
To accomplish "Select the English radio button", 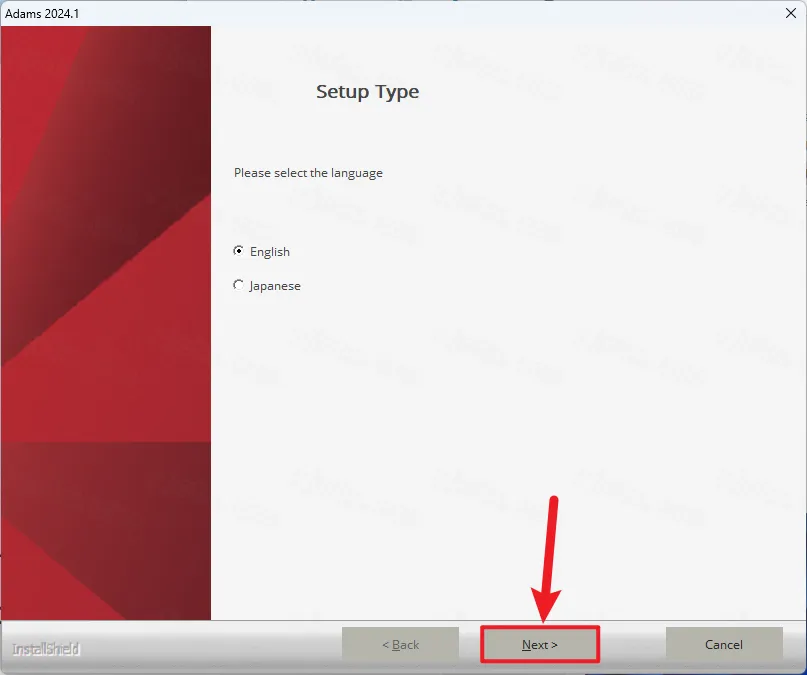I will point(238,251).
